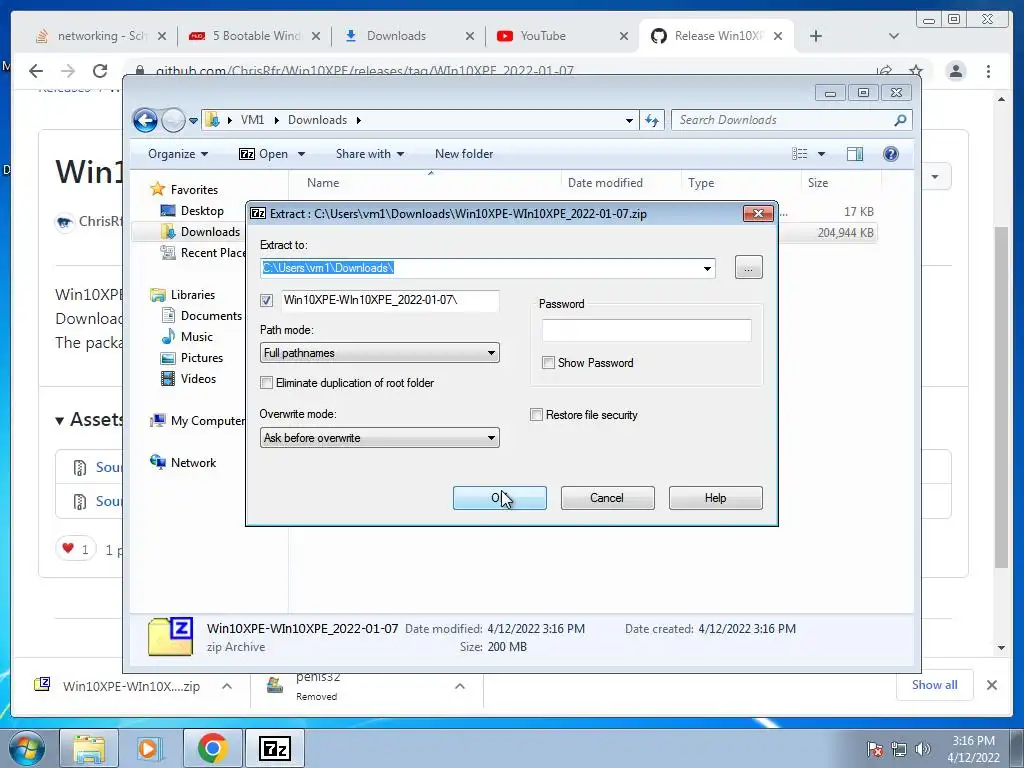Bookmark the page with the star icon
The height and width of the screenshot is (768, 1024).
click(916, 71)
